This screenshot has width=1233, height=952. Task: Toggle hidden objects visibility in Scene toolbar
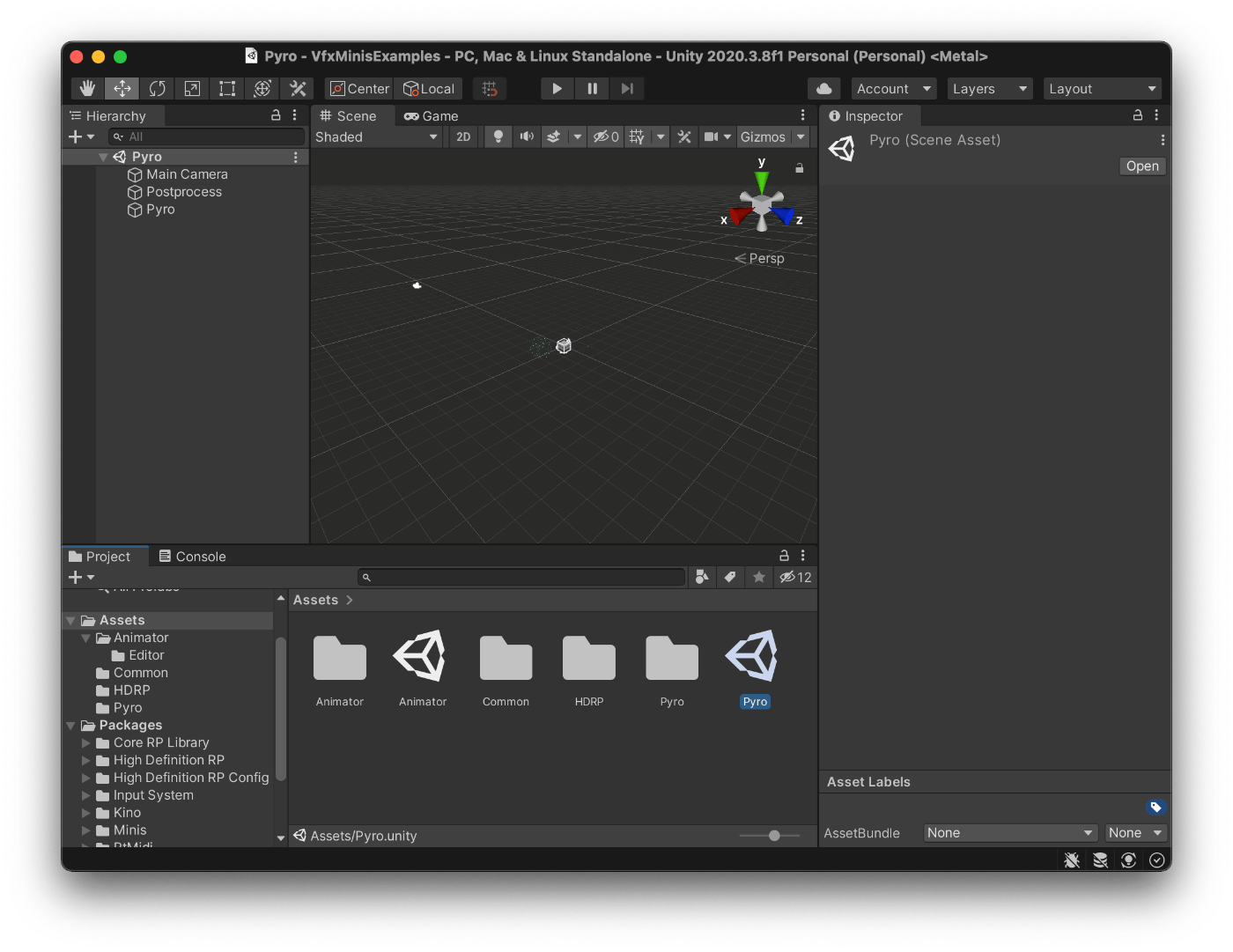[x=605, y=137]
